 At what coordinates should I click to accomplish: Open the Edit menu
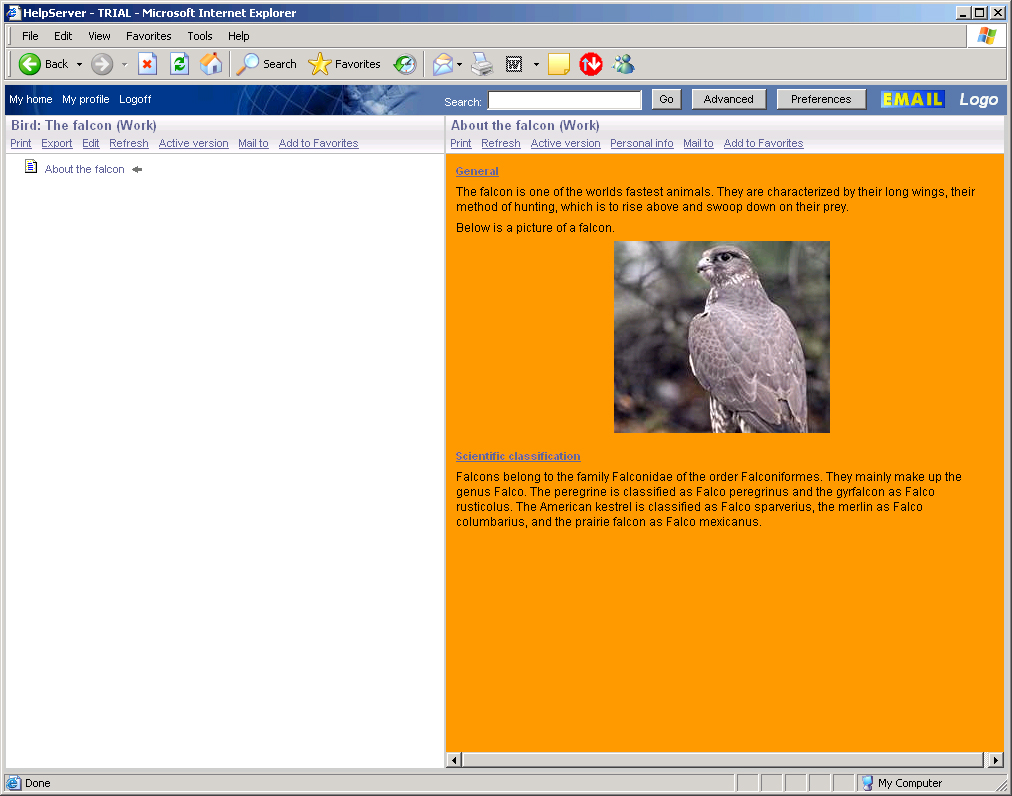63,36
